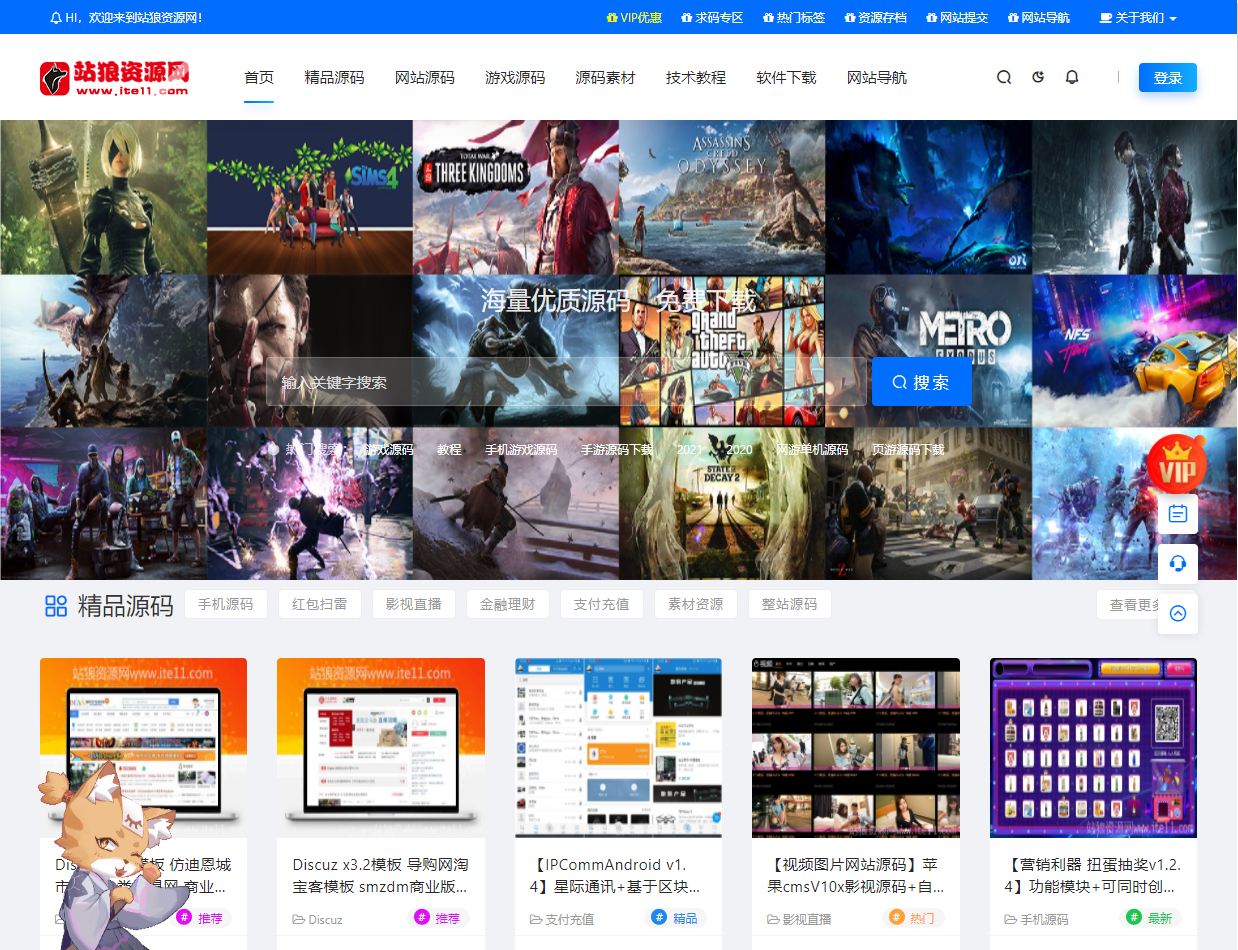Image resolution: width=1238 pixels, height=950 pixels.
Task: Open the daily check-in calendar icon
Action: (x=1178, y=514)
